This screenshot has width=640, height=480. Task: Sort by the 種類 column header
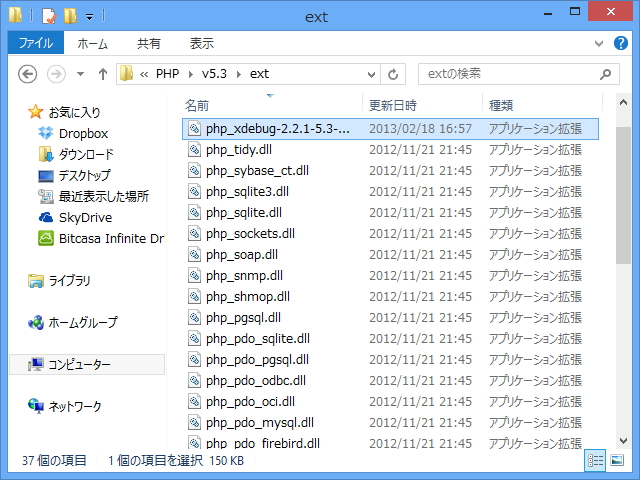(501, 106)
